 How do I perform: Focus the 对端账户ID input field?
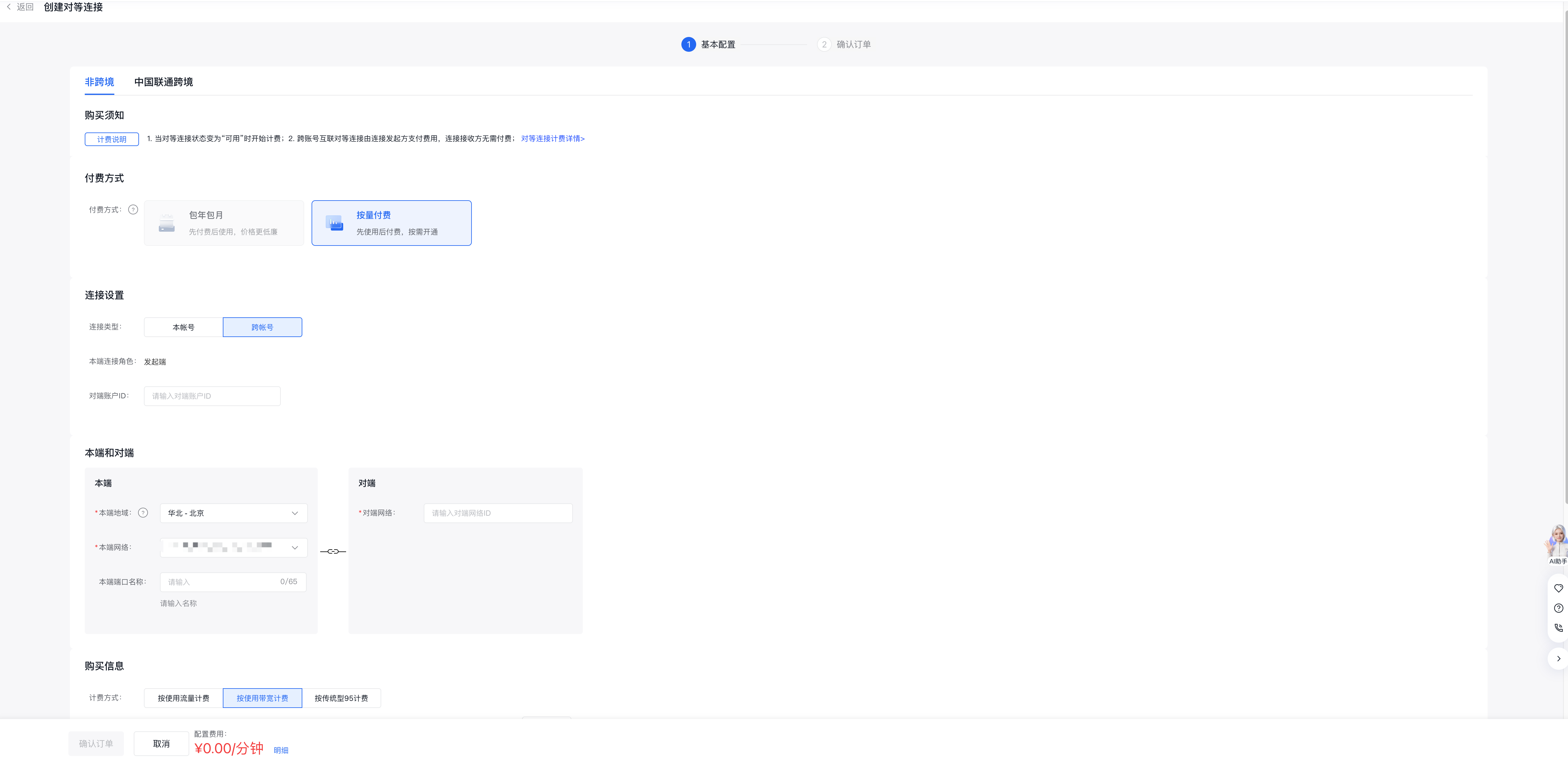[212, 396]
